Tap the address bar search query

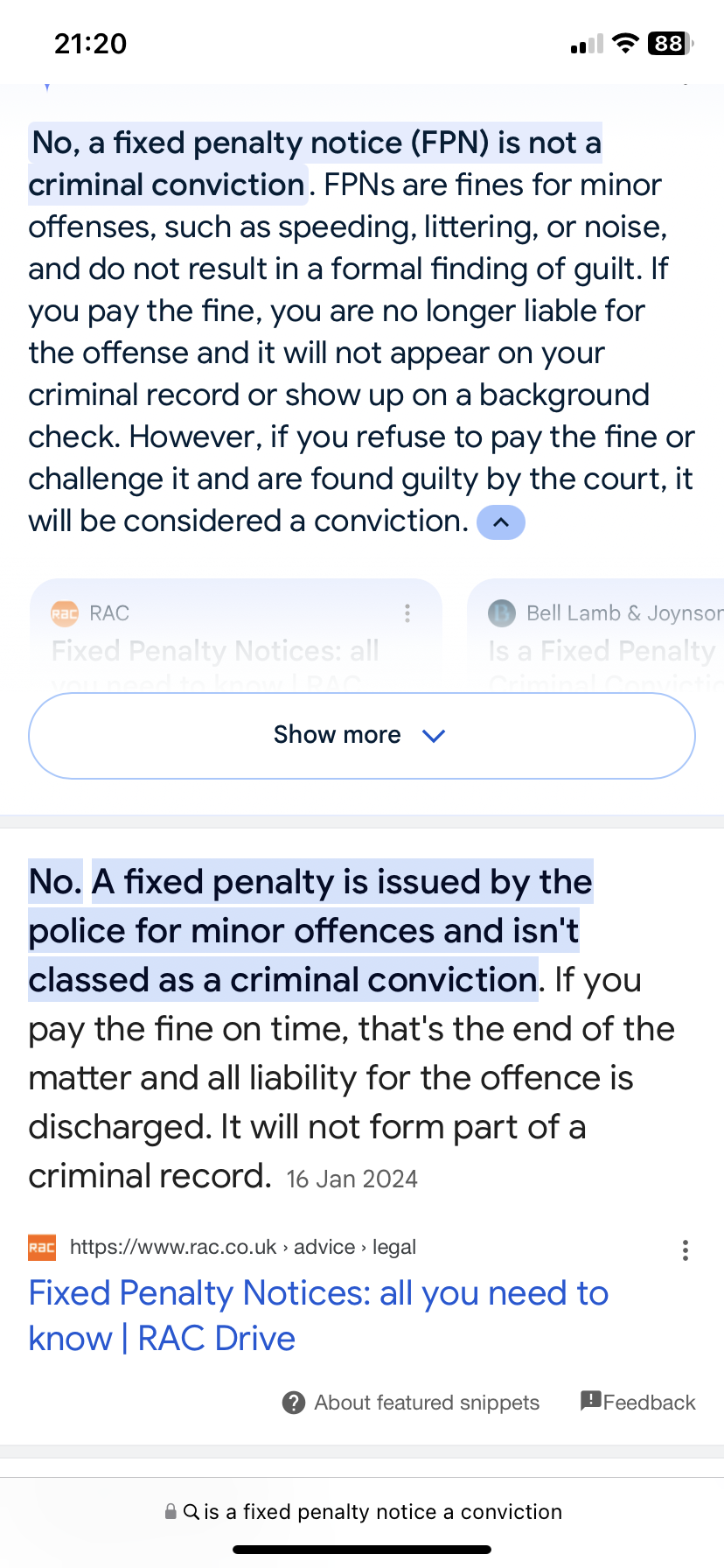(383, 1512)
